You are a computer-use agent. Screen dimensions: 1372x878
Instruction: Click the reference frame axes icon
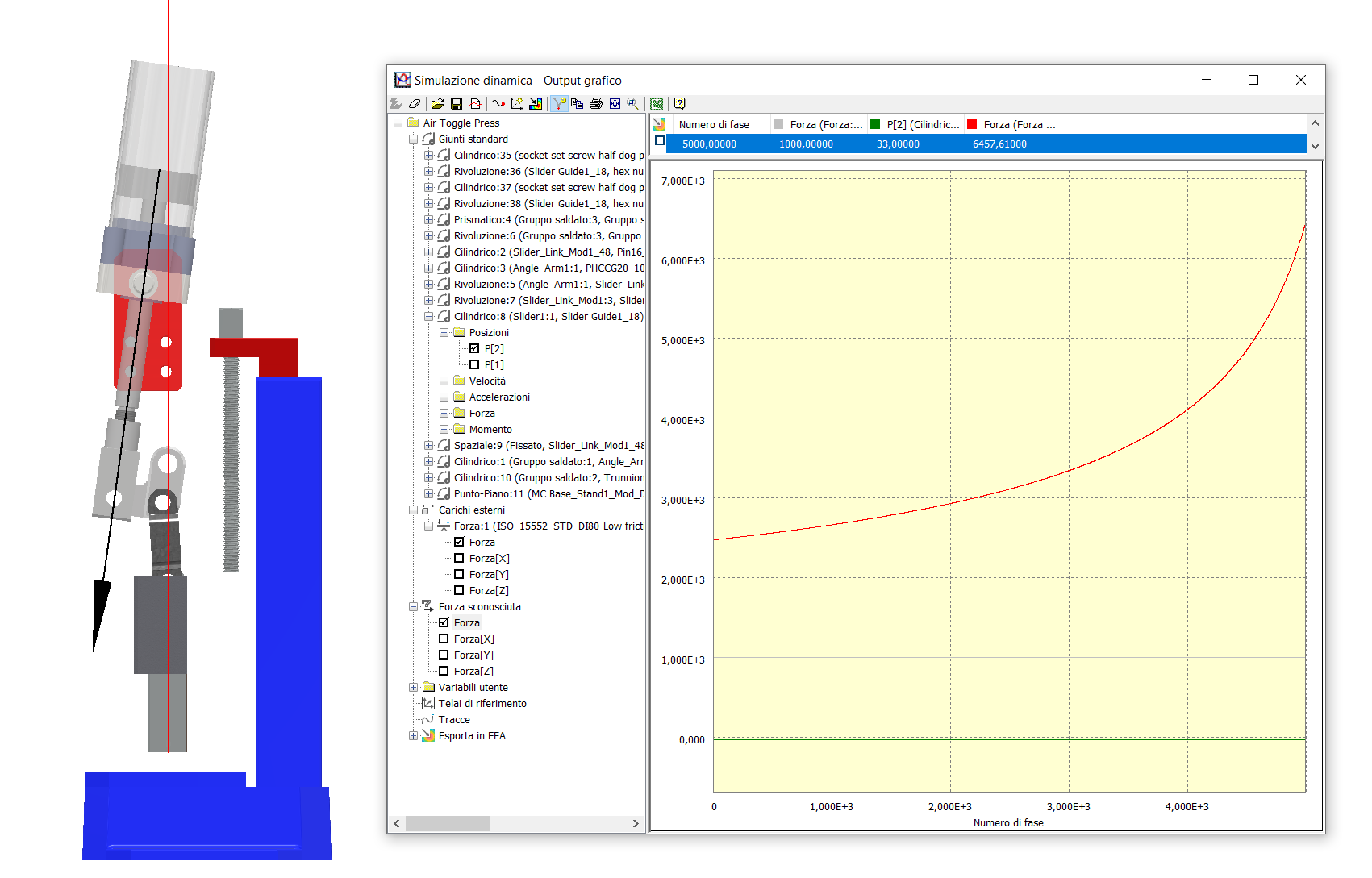pyautogui.click(x=517, y=103)
